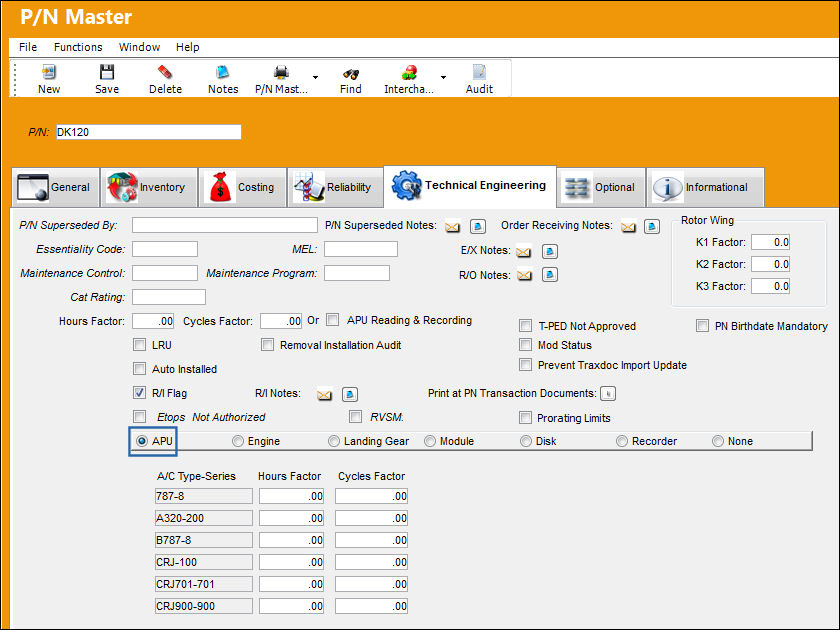The width and height of the screenshot is (840, 630).
Task: Check Prevent Traxdoc Import Update
Action: tap(526, 365)
